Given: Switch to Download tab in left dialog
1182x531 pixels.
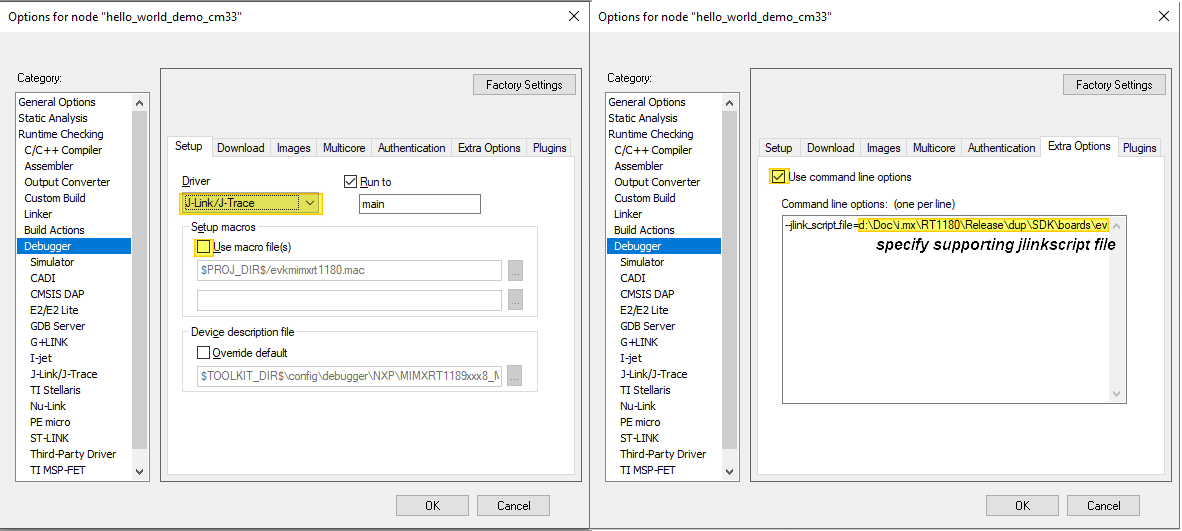Looking at the screenshot, I should click(240, 148).
